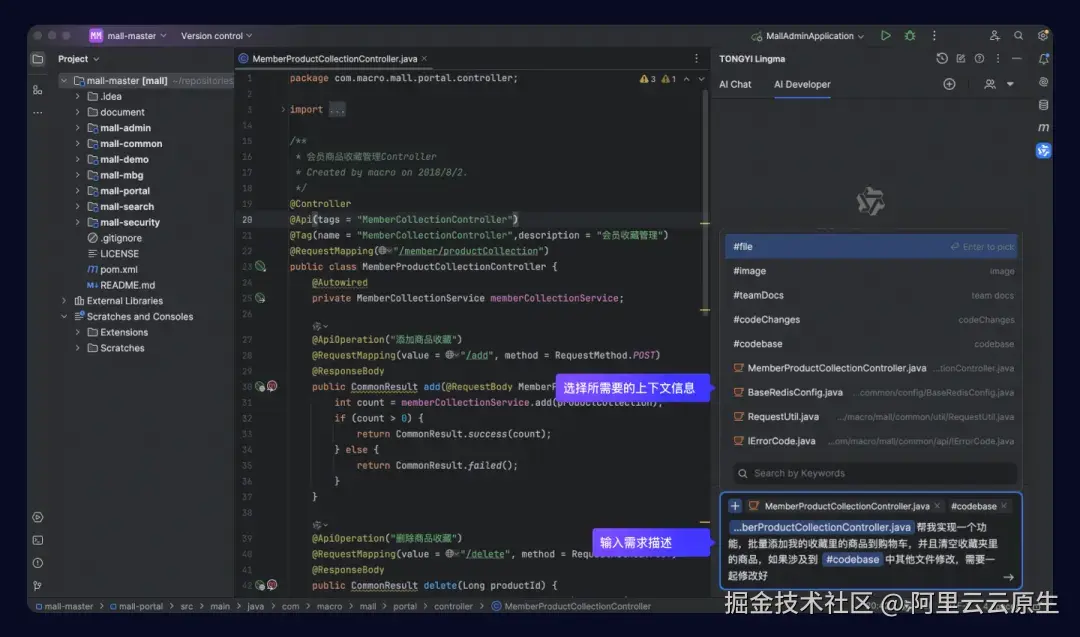1080x637 pixels.
Task: Open IDE settings gear icon
Action: click(x=1043, y=35)
